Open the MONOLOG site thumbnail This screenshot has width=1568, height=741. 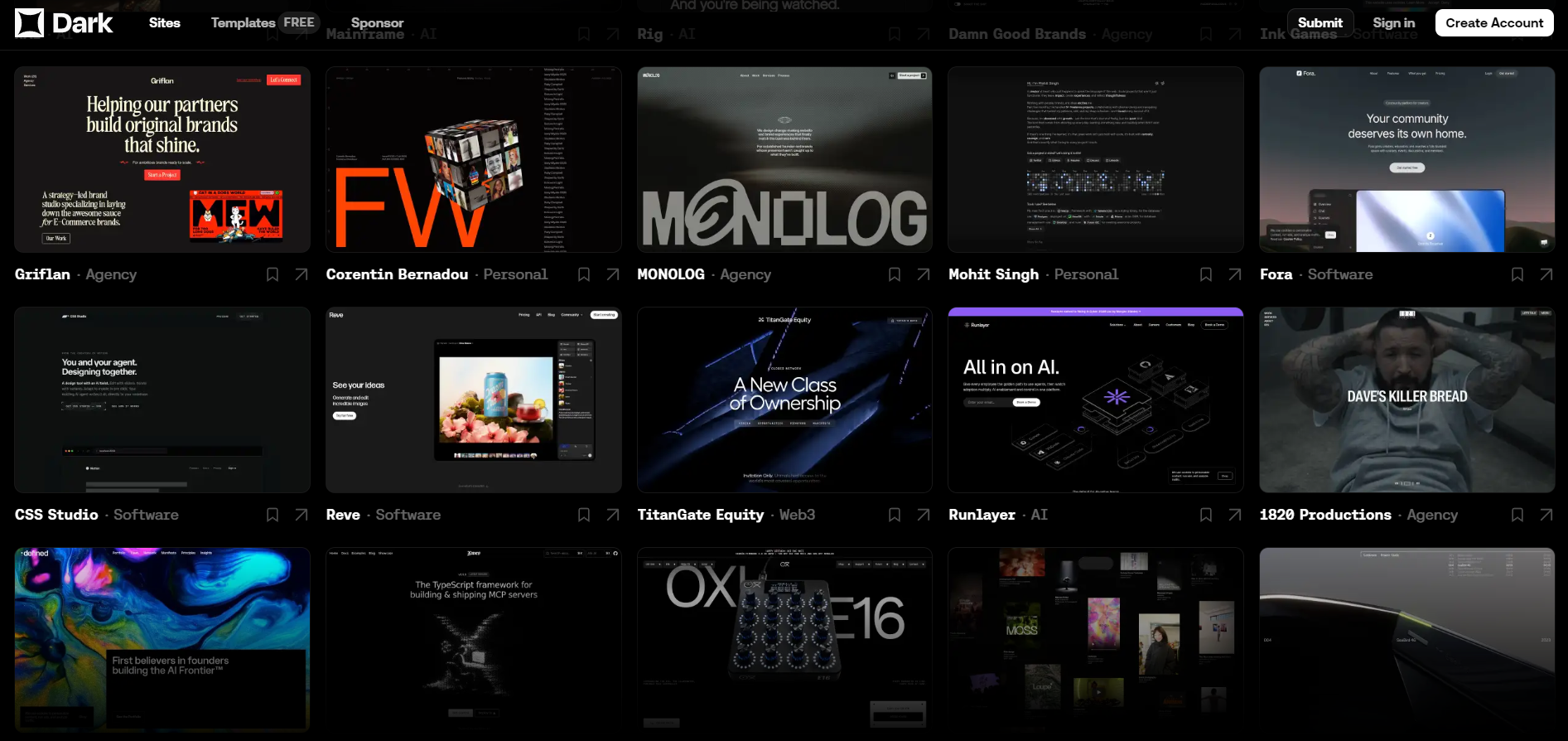(x=784, y=160)
